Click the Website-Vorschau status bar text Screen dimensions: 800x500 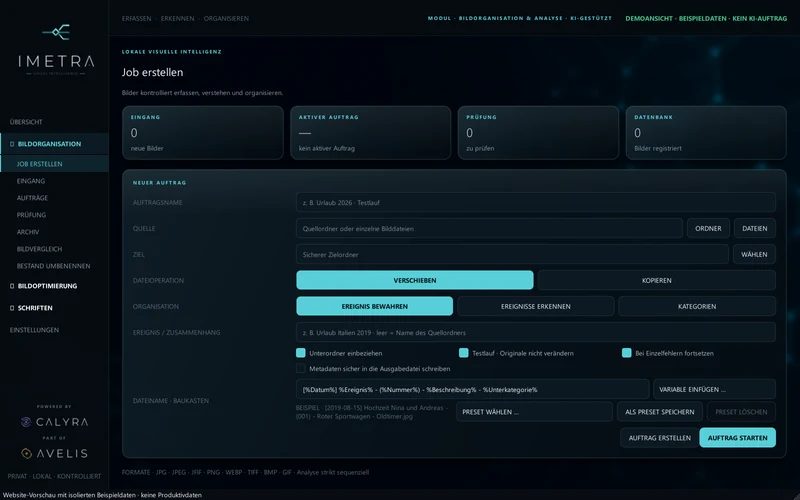coord(102,495)
